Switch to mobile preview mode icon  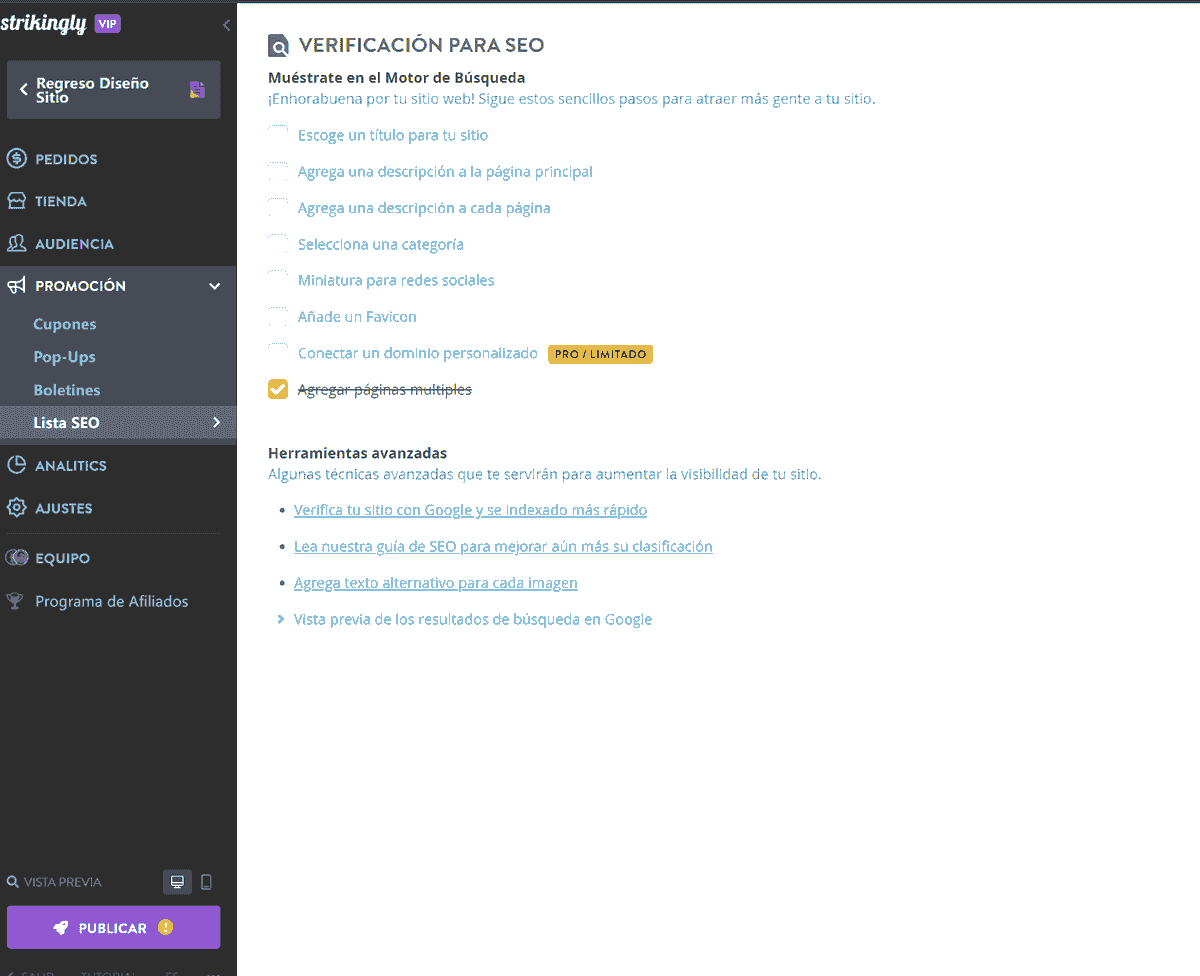point(206,882)
